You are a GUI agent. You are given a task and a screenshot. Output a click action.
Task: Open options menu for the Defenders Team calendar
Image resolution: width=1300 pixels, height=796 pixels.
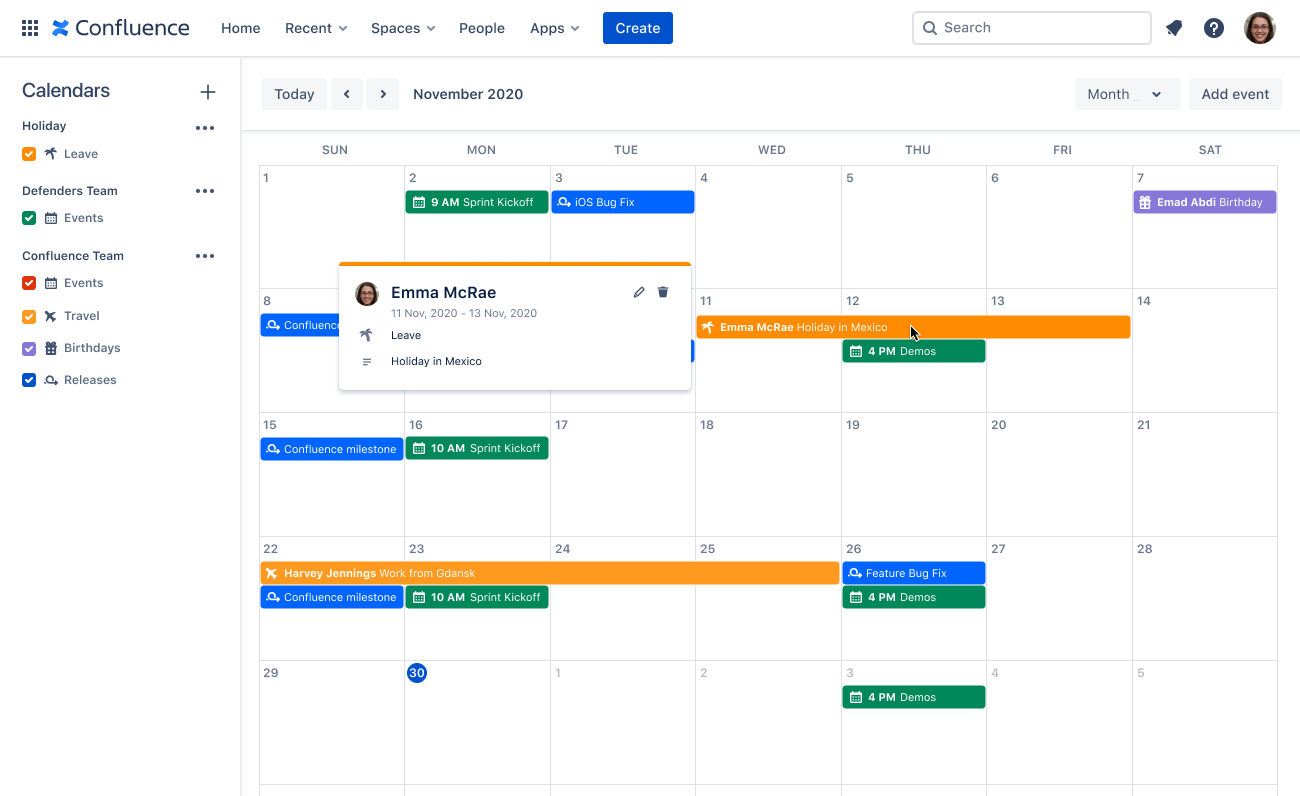(205, 192)
